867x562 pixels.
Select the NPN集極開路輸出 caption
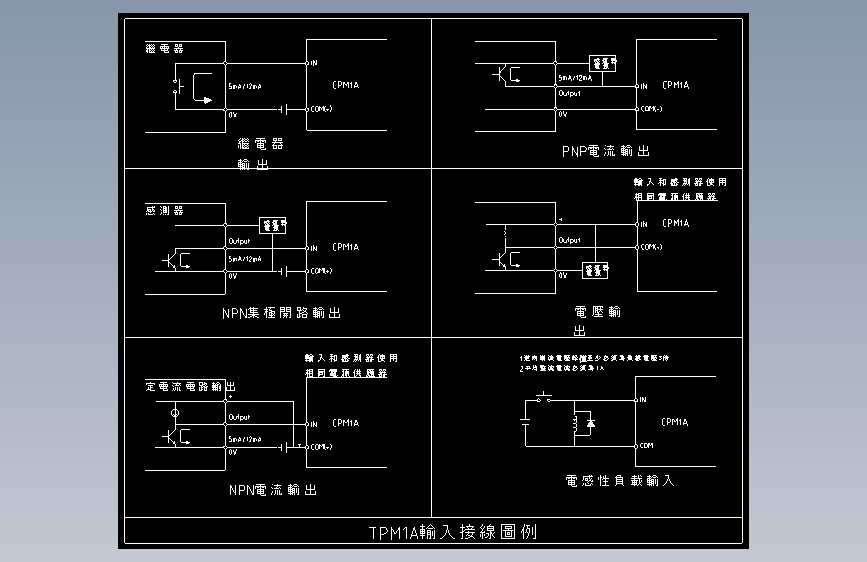tap(281, 313)
